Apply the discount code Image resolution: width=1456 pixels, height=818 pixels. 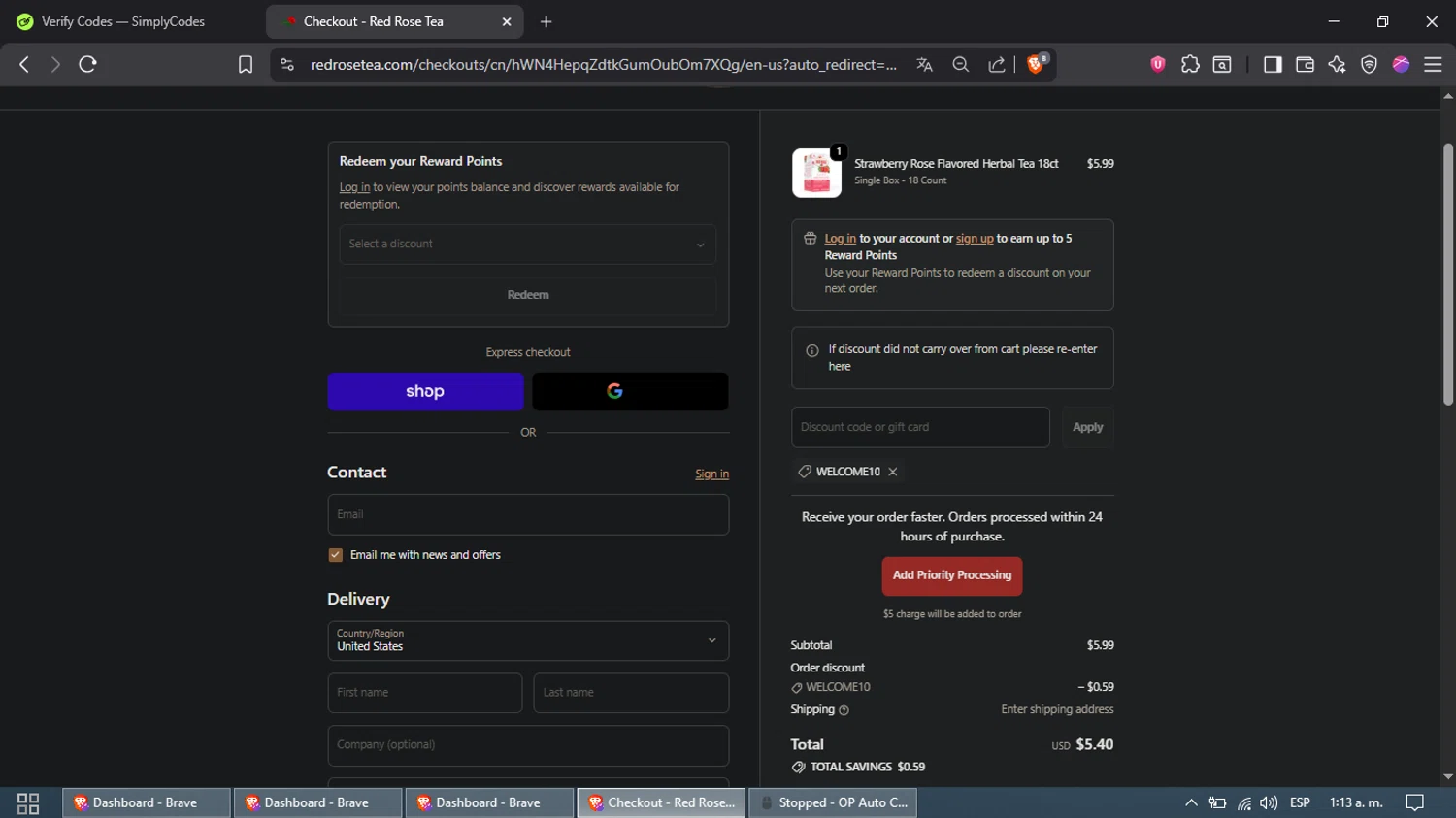click(1087, 427)
